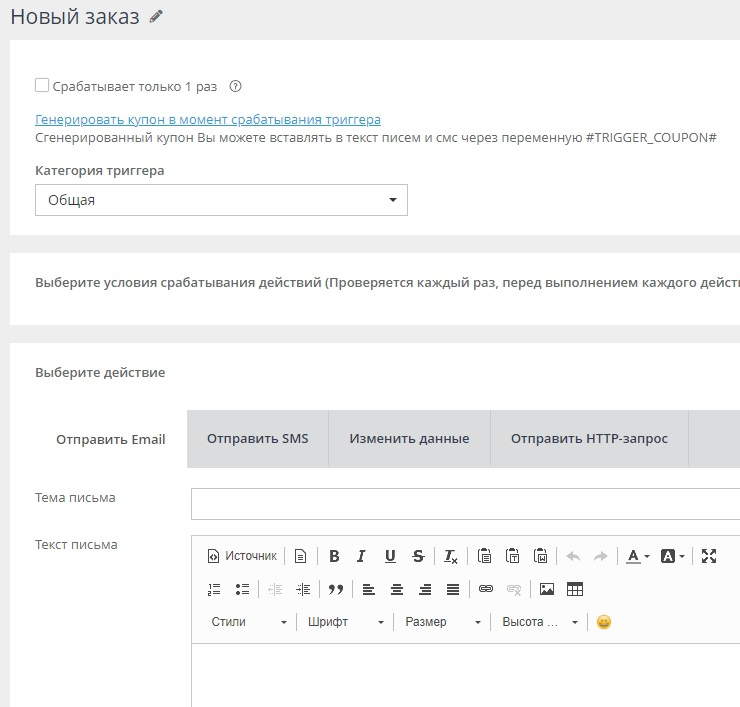The height and width of the screenshot is (707, 740).
Task: Maximize the editor to fullscreen
Action: pyautogui.click(x=709, y=557)
